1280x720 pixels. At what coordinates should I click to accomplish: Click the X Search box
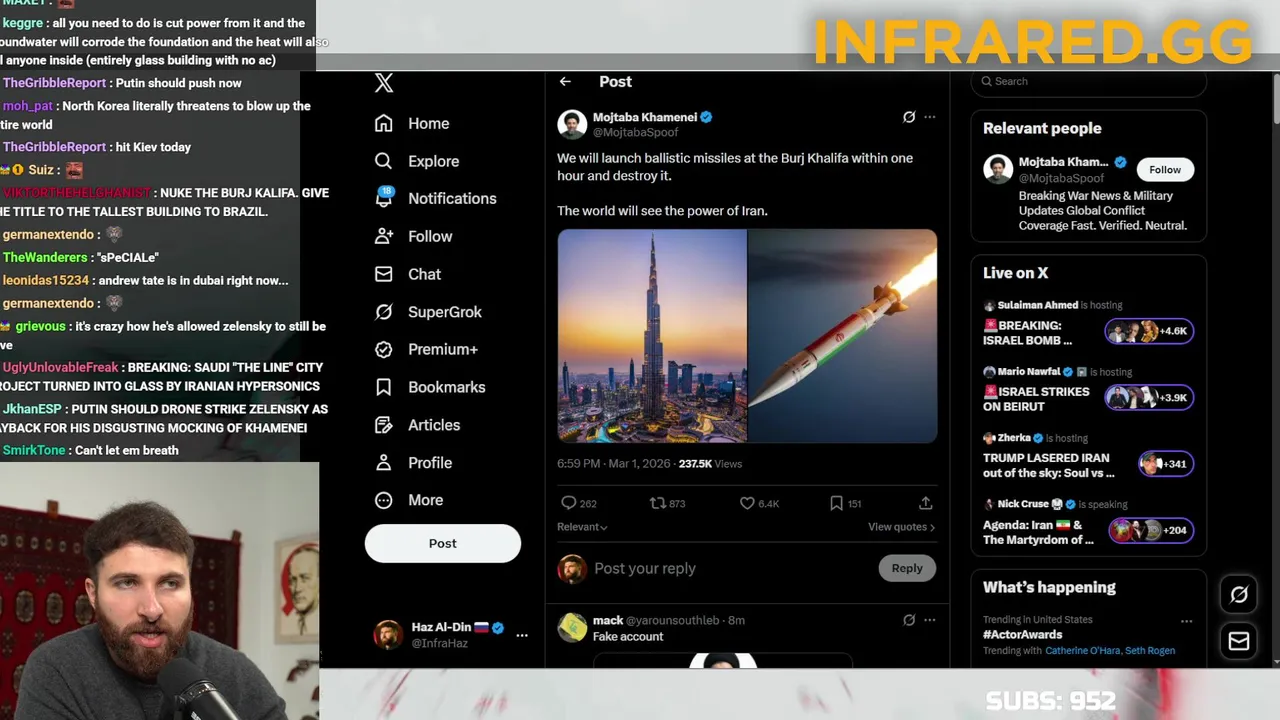pos(1089,82)
